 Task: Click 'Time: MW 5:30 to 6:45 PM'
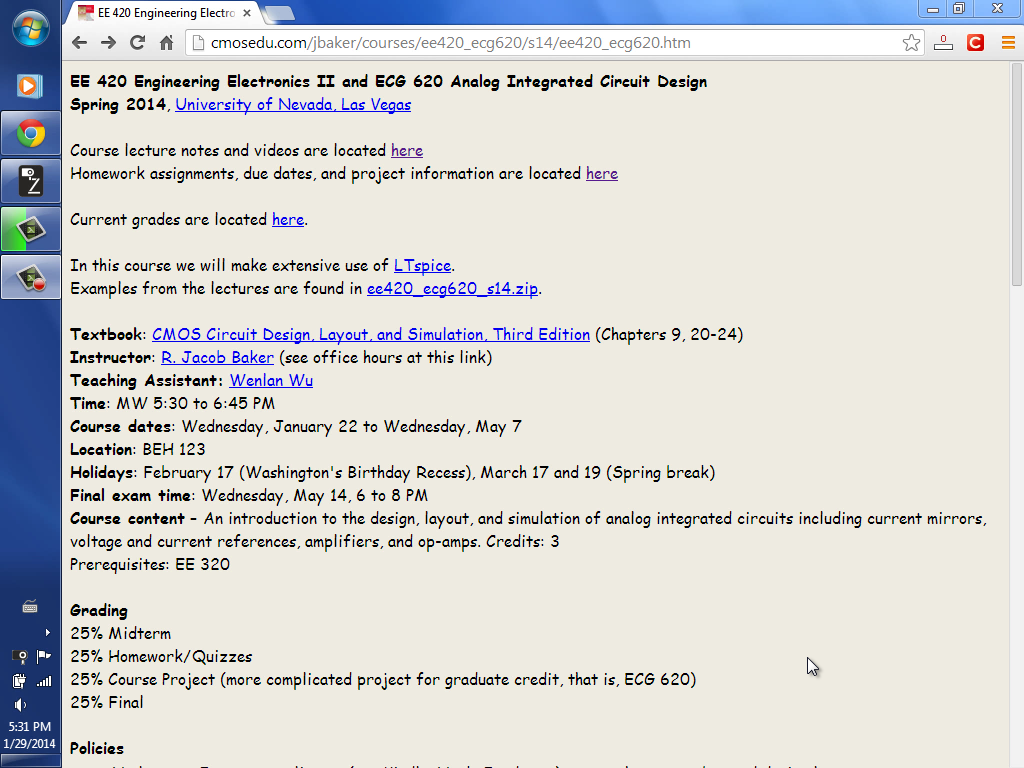(172, 404)
